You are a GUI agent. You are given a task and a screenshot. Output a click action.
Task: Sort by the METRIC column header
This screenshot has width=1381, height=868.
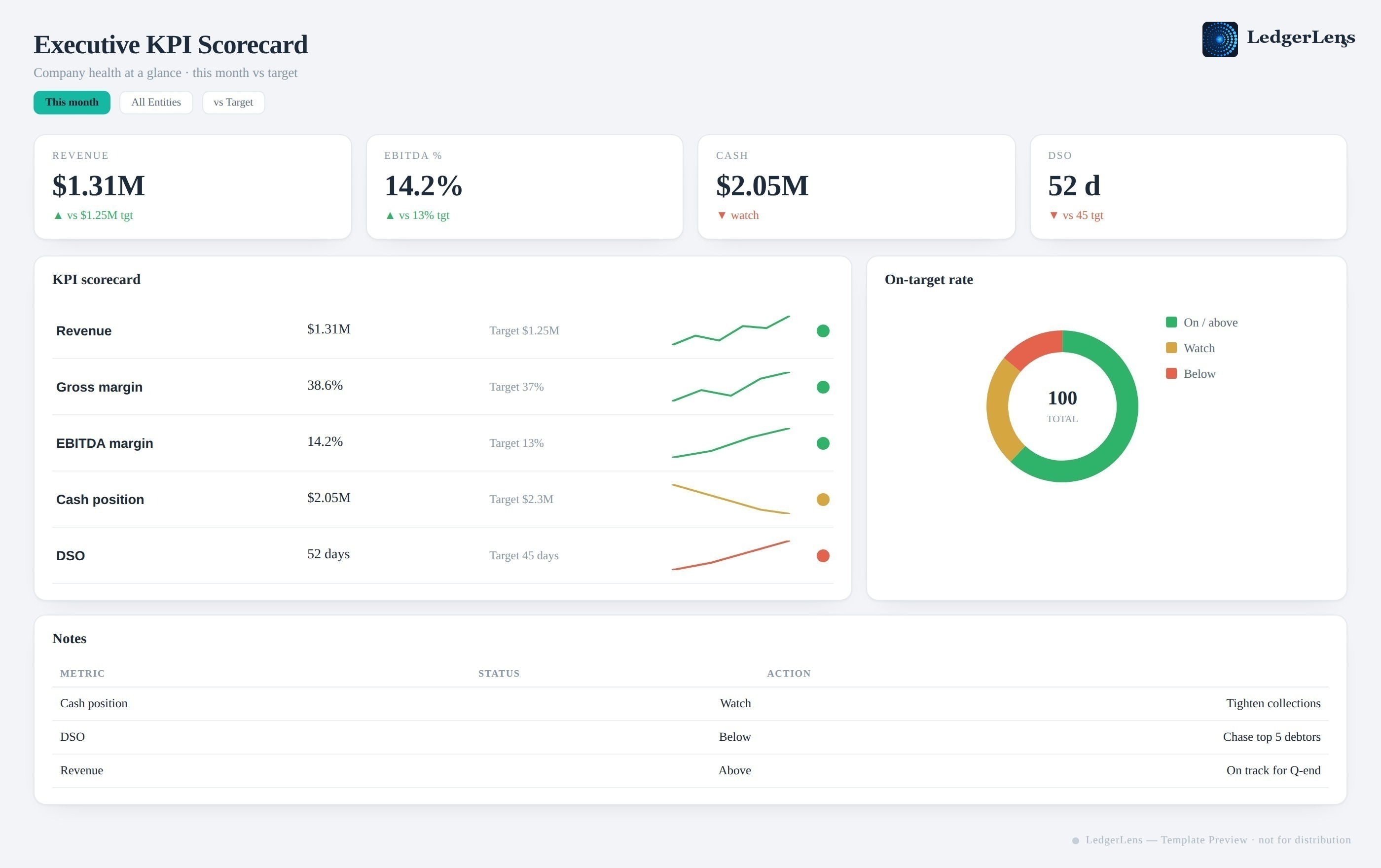coord(82,674)
